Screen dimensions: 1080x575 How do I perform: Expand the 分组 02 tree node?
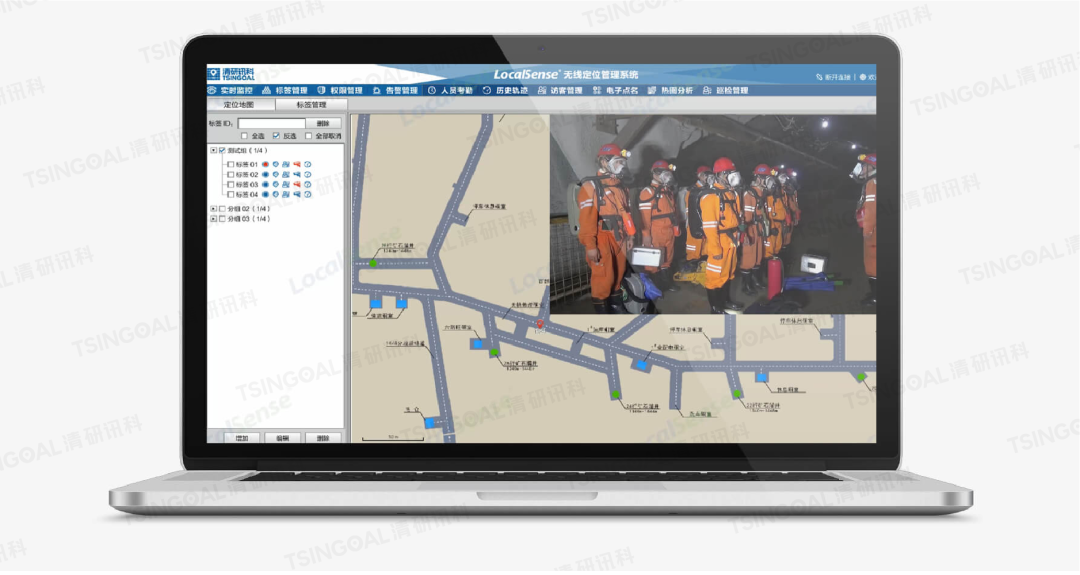(x=213, y=209)
